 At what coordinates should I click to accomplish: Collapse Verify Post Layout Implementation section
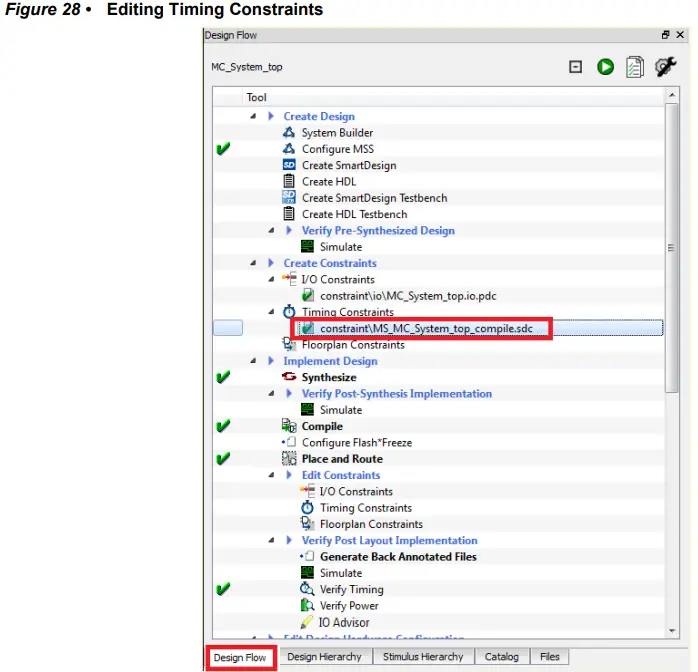tap(272, 540)
